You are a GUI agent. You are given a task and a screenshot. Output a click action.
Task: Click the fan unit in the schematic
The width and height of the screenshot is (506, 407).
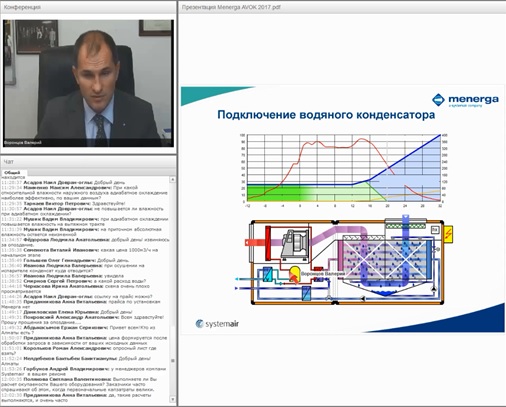click(294, 244)
